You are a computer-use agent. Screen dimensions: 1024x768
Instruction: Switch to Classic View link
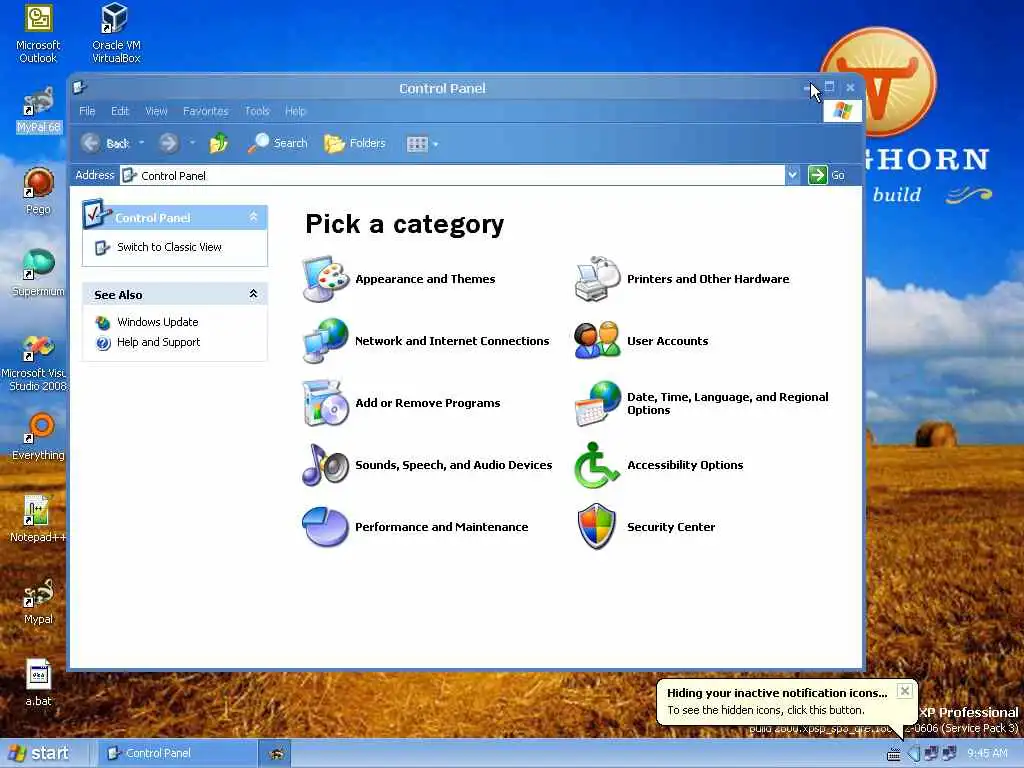click(x=169, y=247)
